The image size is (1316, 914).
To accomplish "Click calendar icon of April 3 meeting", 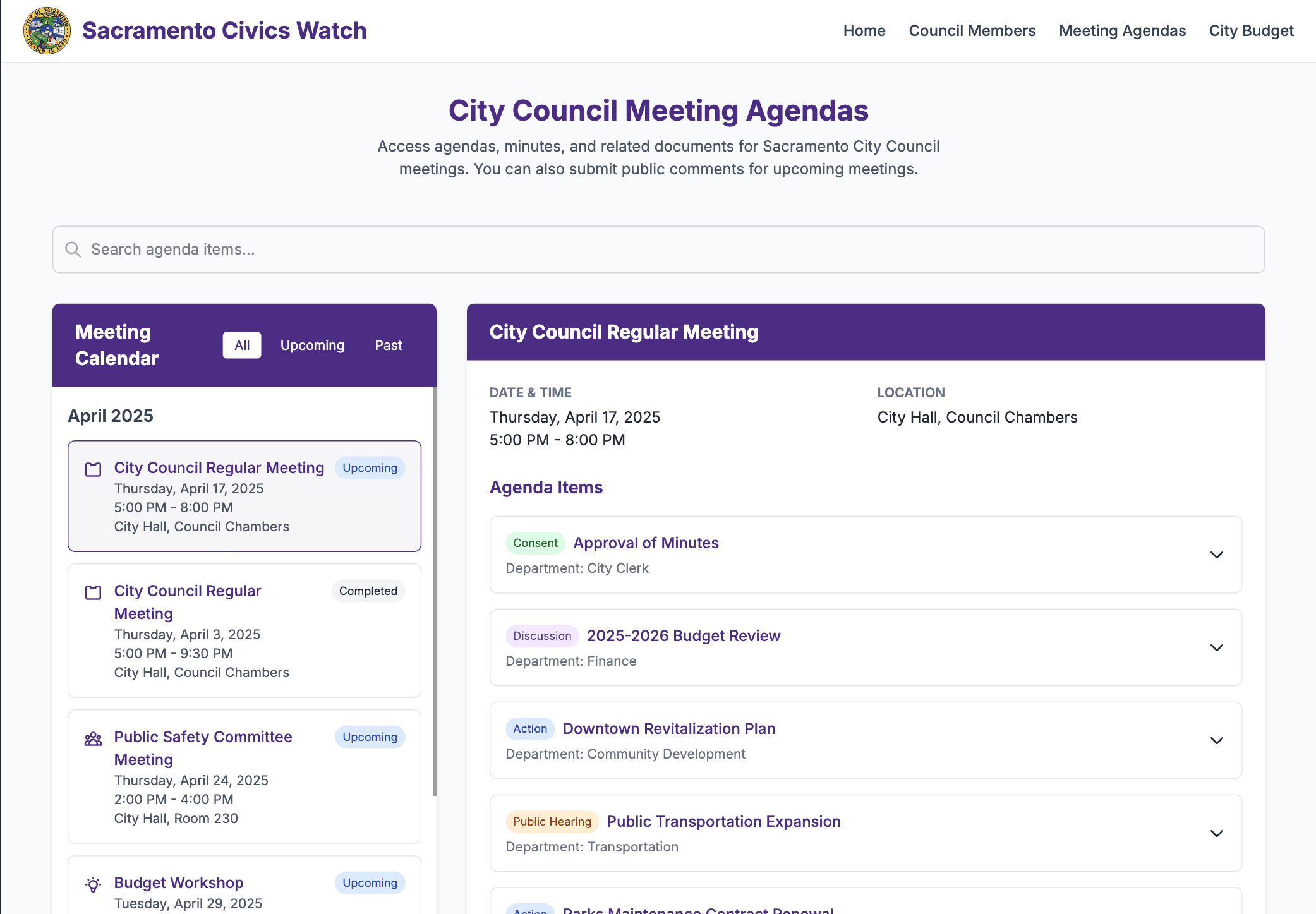I will tap(93, 592).
